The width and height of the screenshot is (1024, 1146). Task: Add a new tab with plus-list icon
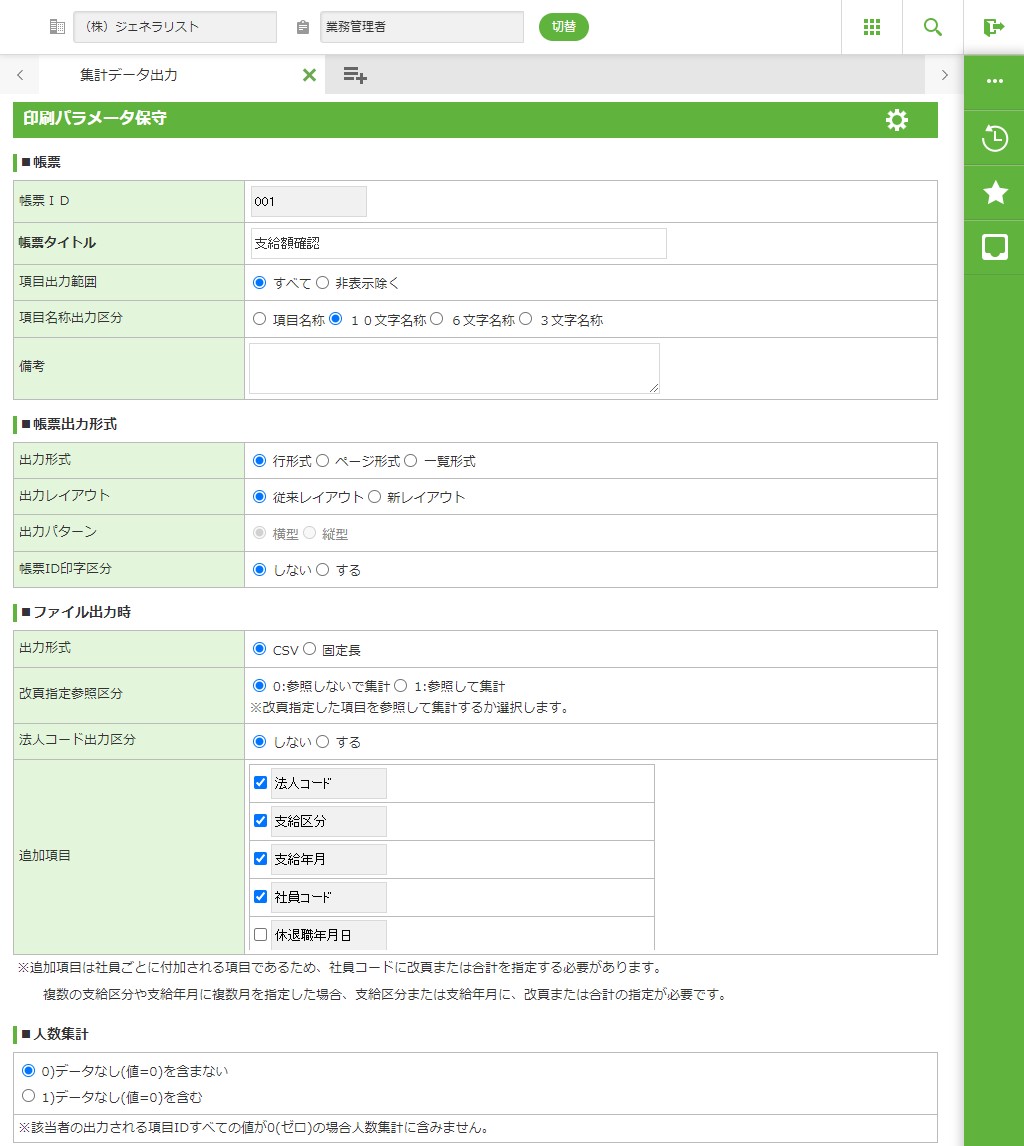[355, 75]
